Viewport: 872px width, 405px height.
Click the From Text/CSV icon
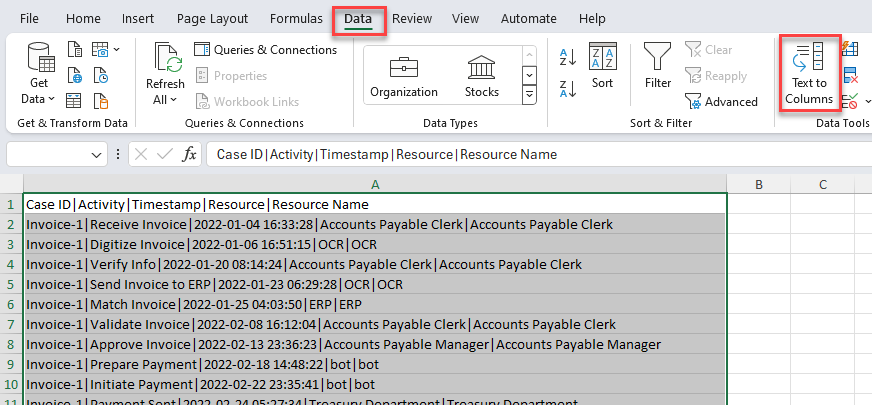pyautogui.click(x=75, y=49)
